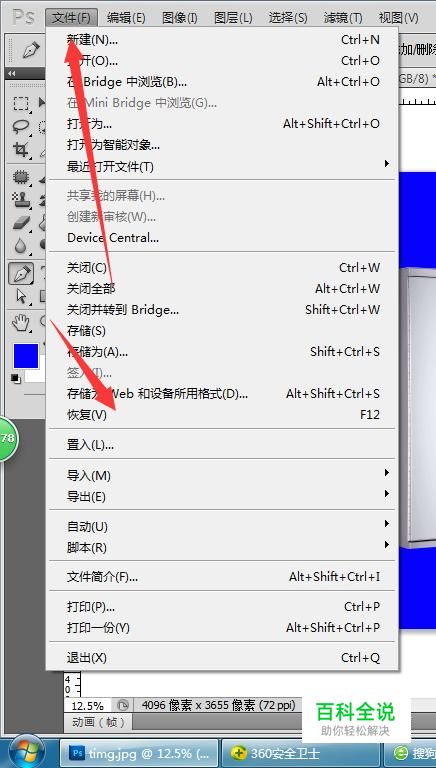
Task: Select the Eraser tool
Action: tap(21, 222)
